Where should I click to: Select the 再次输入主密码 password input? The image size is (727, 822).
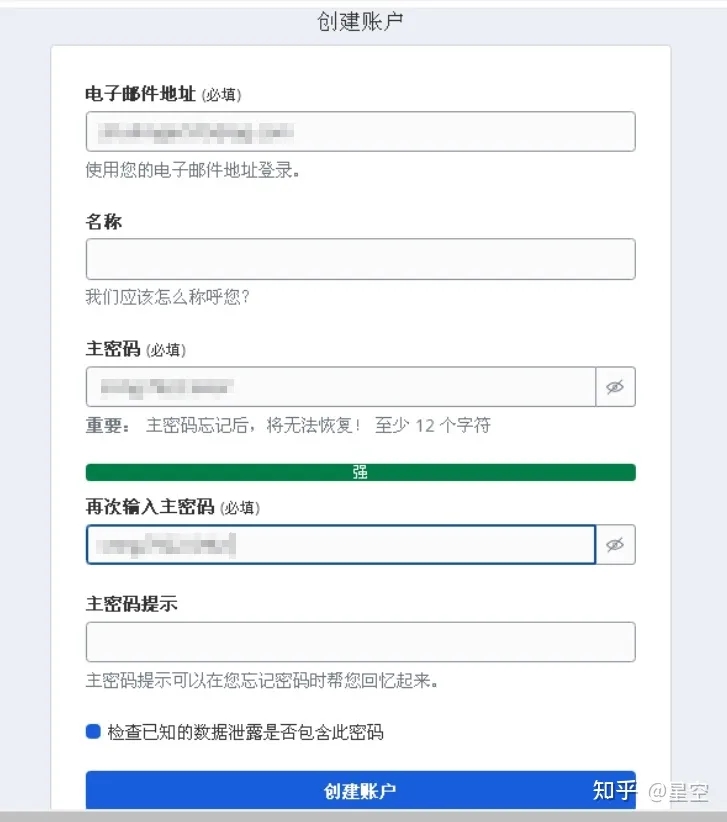click(340, 545)
